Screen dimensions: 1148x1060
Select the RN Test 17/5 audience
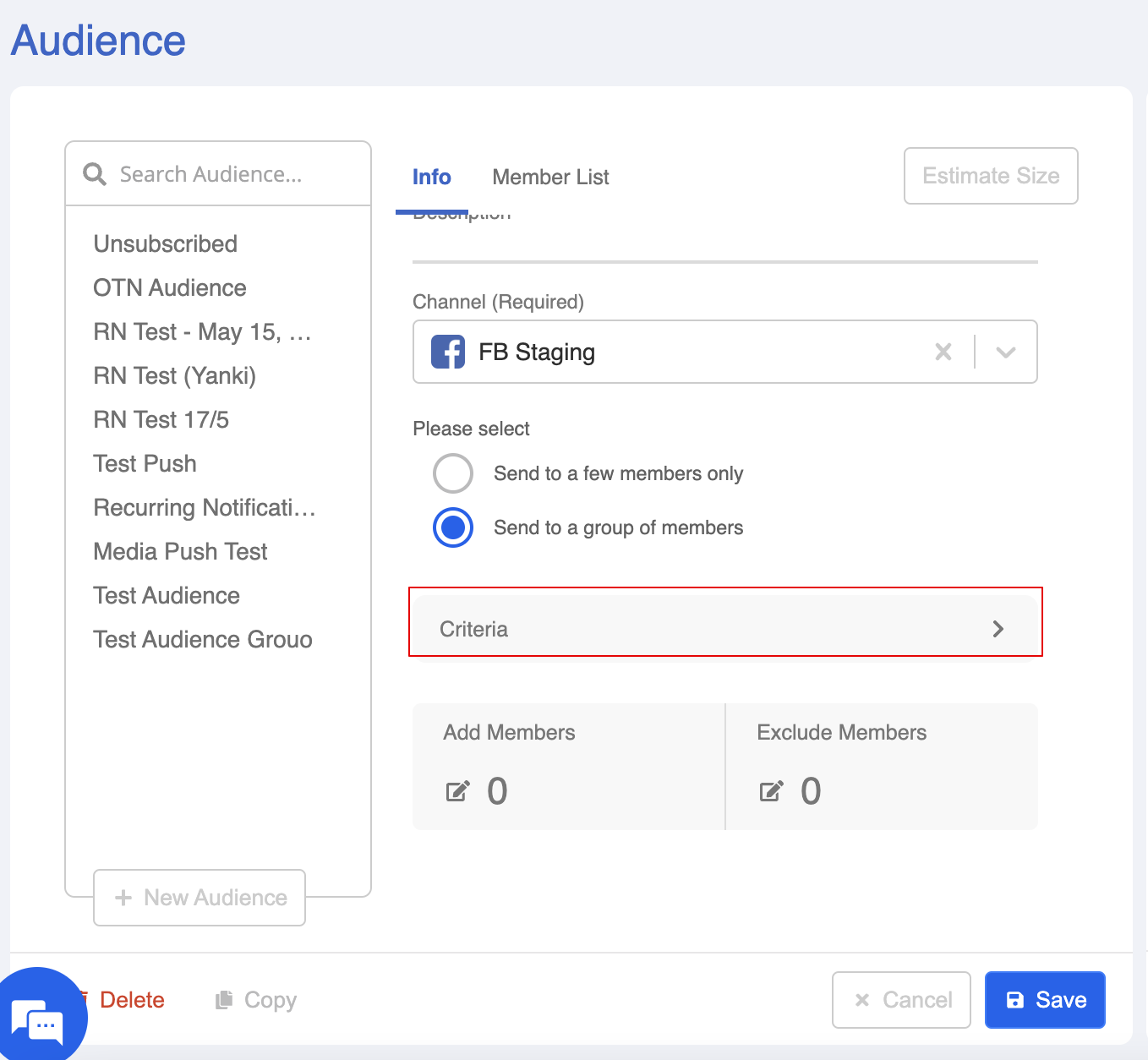tap(161, 419)
